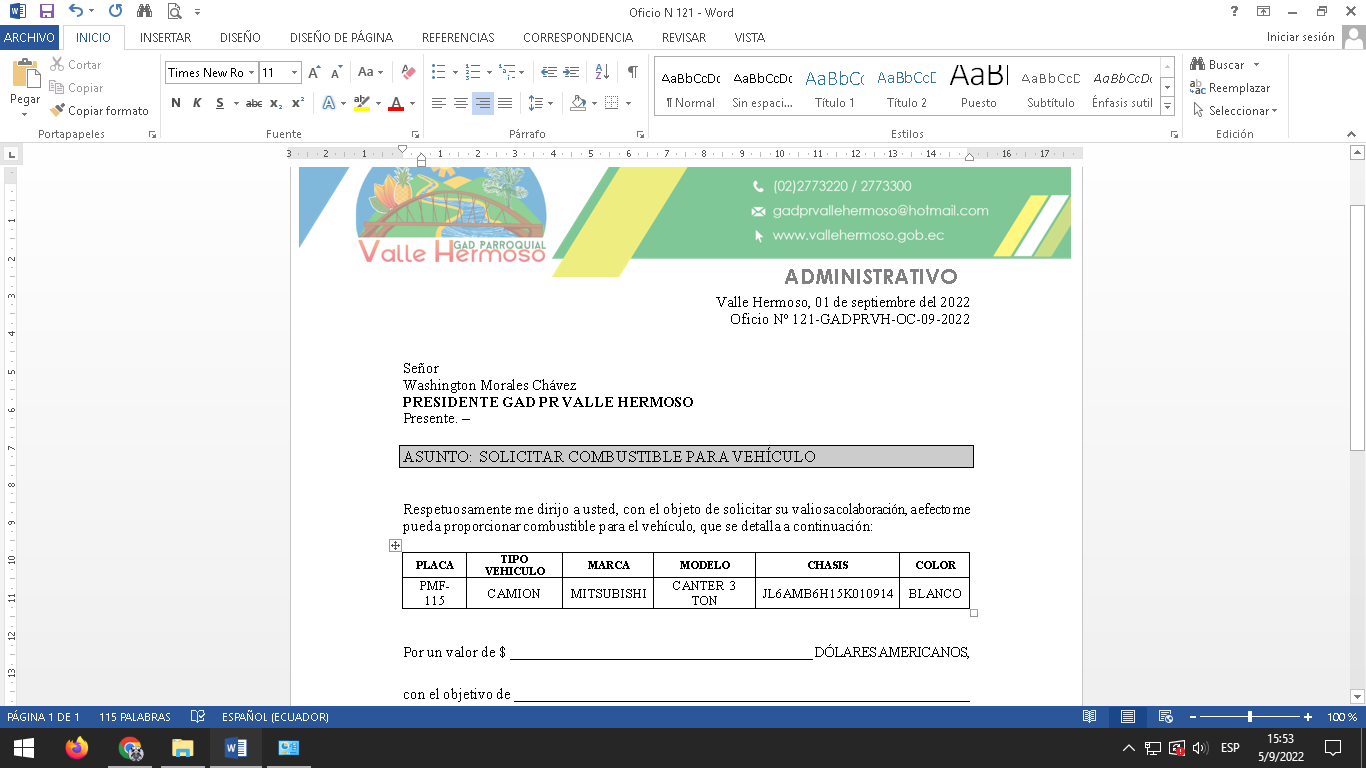
Task: Click the Copiar formato paintbrush icon
Action: [58, 111]
